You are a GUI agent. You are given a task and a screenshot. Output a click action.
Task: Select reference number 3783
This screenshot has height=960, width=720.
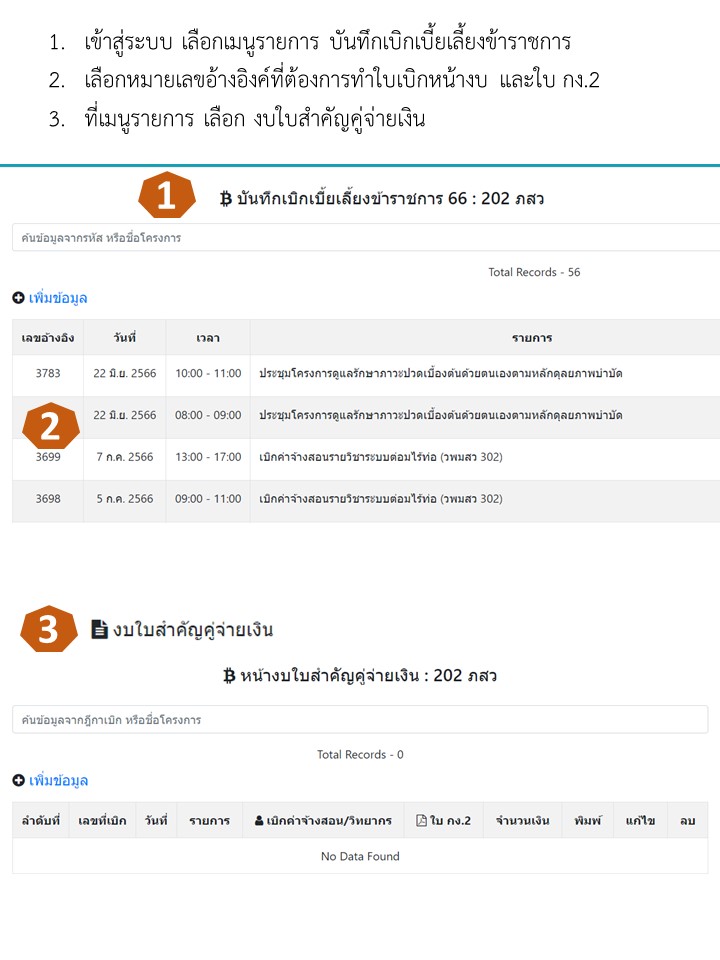[x=48, y=373]
